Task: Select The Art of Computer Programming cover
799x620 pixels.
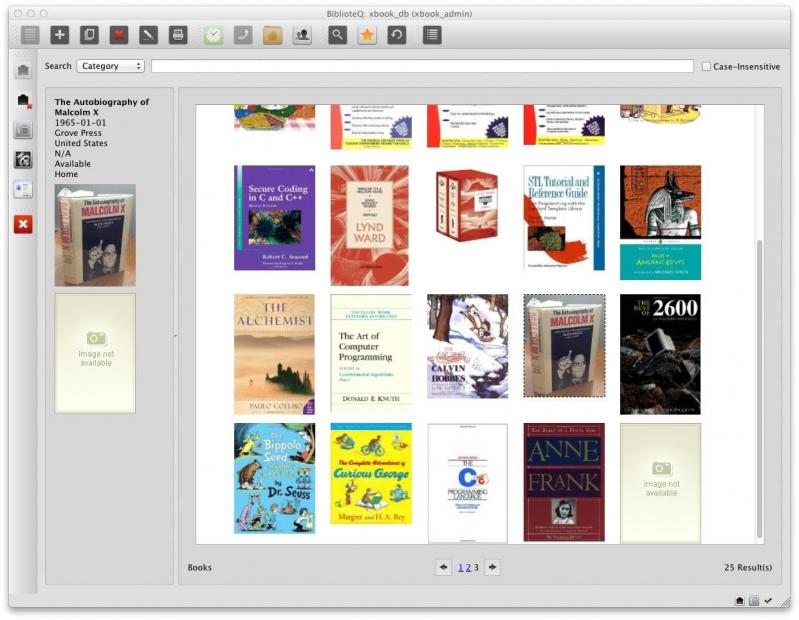Action: (371, 353)
